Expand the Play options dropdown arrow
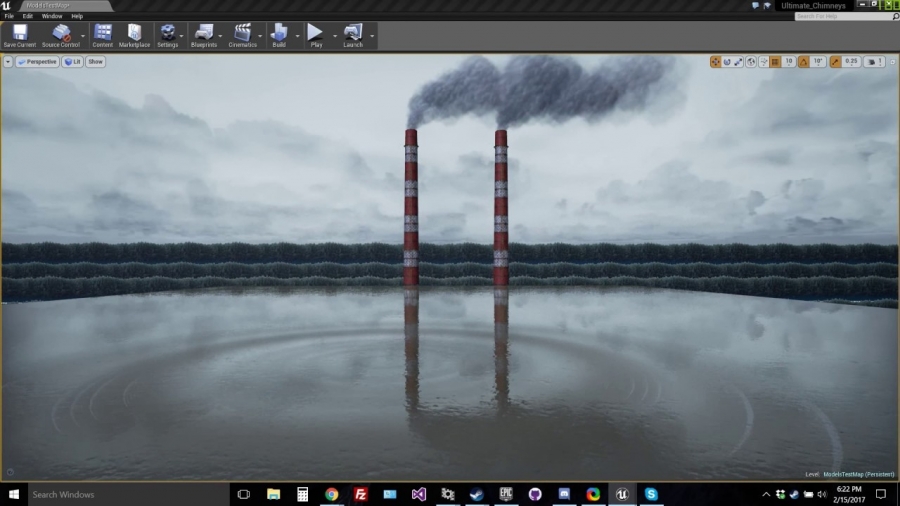Image resolution: width=900 pixels, height=506 pixels. (x=335, y=36)
